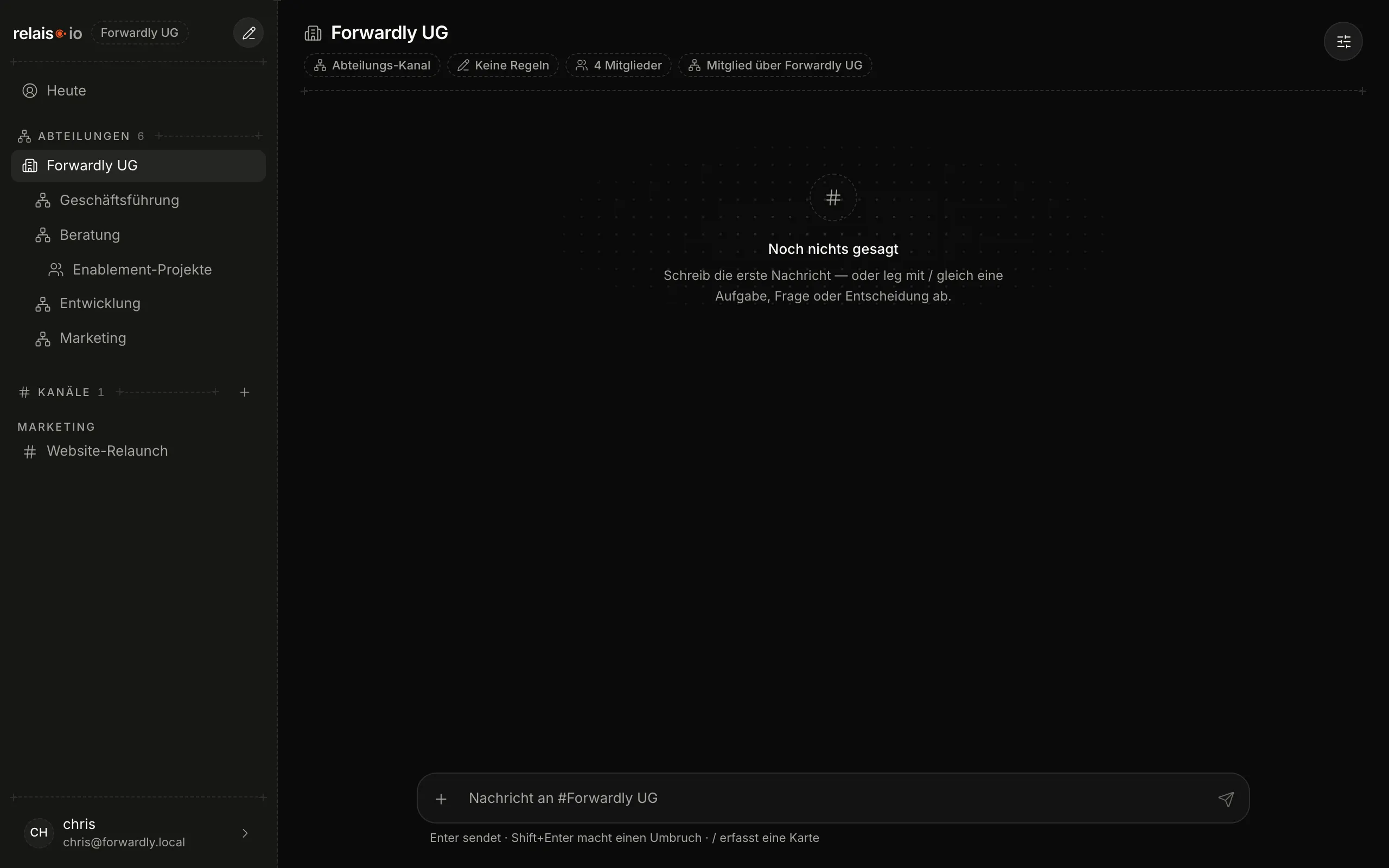1389x868 pixels.
Task: Click the Forwardly UG channel title
Action: [x=390, y=33]
